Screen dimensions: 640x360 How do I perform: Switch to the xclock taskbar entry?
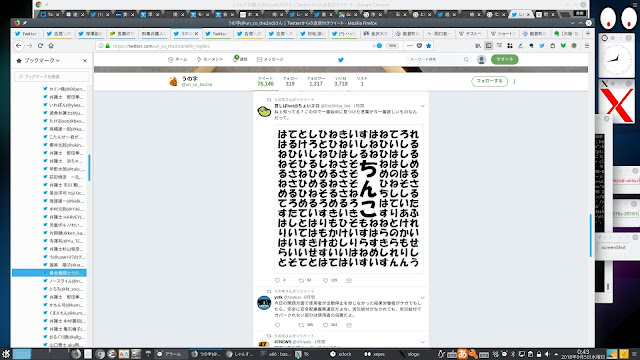341,354
